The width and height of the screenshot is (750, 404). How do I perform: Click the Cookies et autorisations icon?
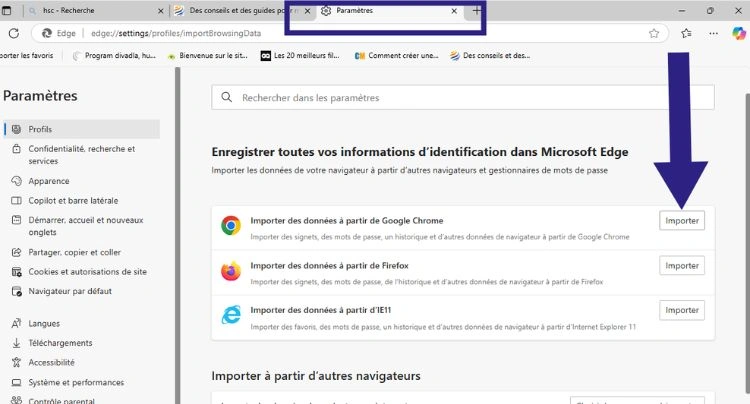[x=16, y=272]
